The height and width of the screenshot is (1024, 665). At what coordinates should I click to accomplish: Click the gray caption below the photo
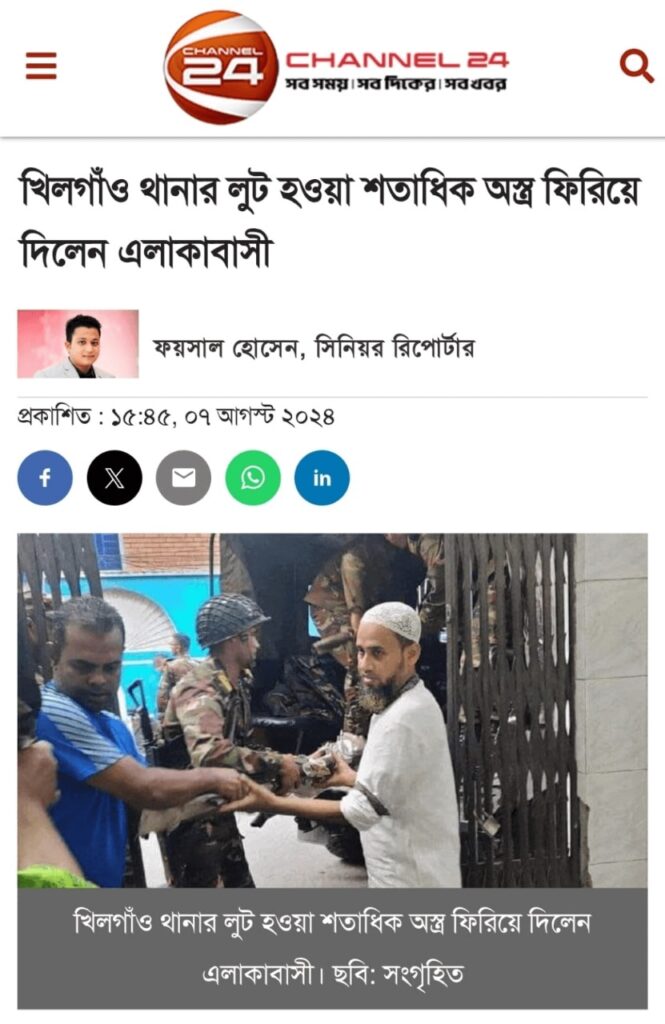click(x=332, y=948)
